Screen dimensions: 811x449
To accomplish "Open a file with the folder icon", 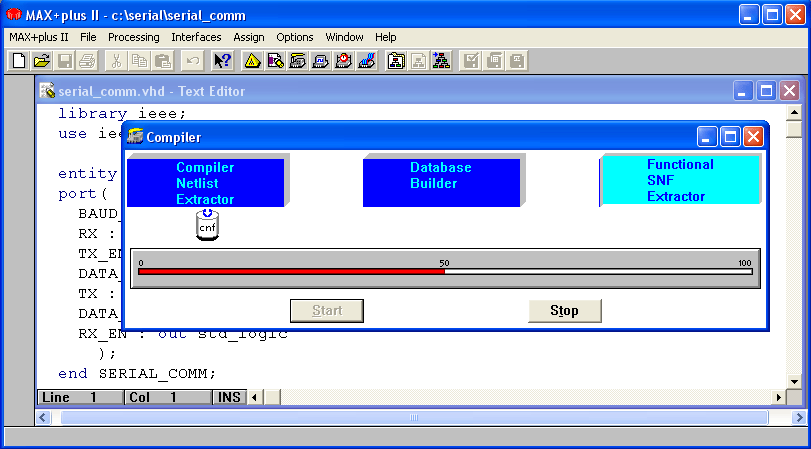I will click(x=41, y=61).
